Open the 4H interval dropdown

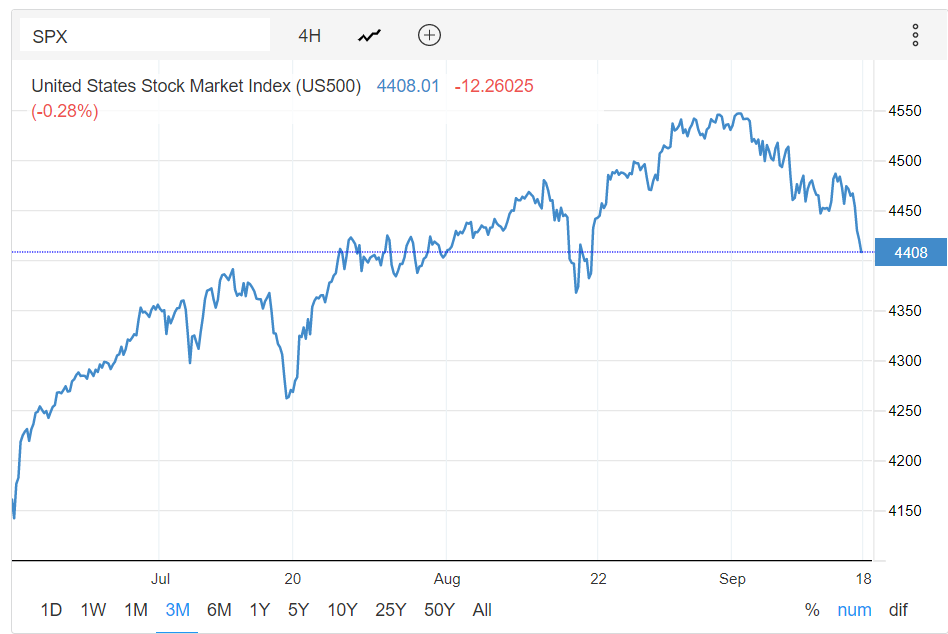point(309,36)
